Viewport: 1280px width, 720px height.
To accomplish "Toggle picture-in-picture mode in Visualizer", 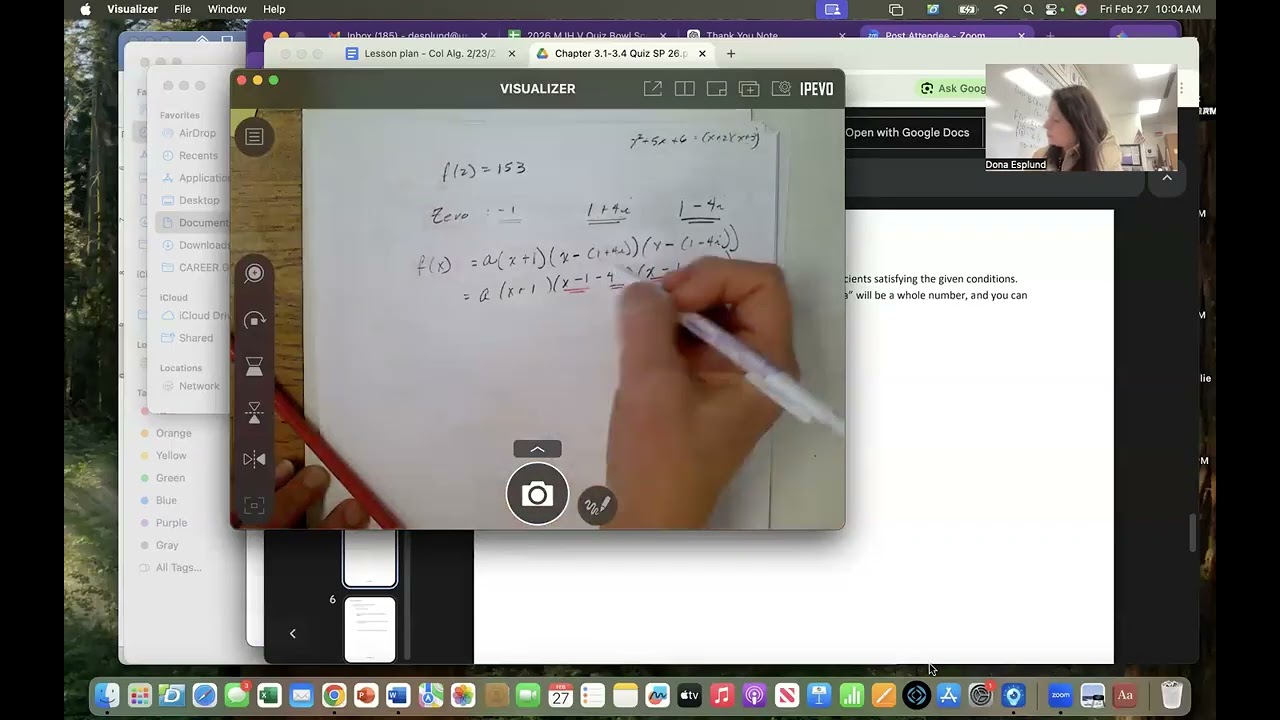I will (717, 89).
